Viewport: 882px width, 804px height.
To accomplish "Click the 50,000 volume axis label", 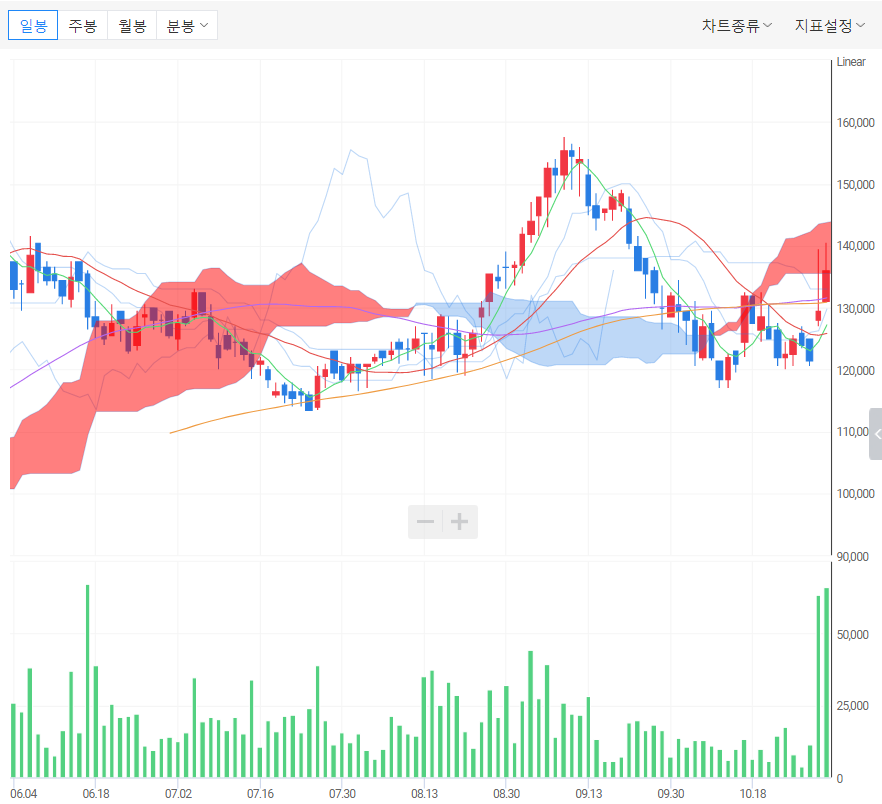I will (x=852, y=635).
